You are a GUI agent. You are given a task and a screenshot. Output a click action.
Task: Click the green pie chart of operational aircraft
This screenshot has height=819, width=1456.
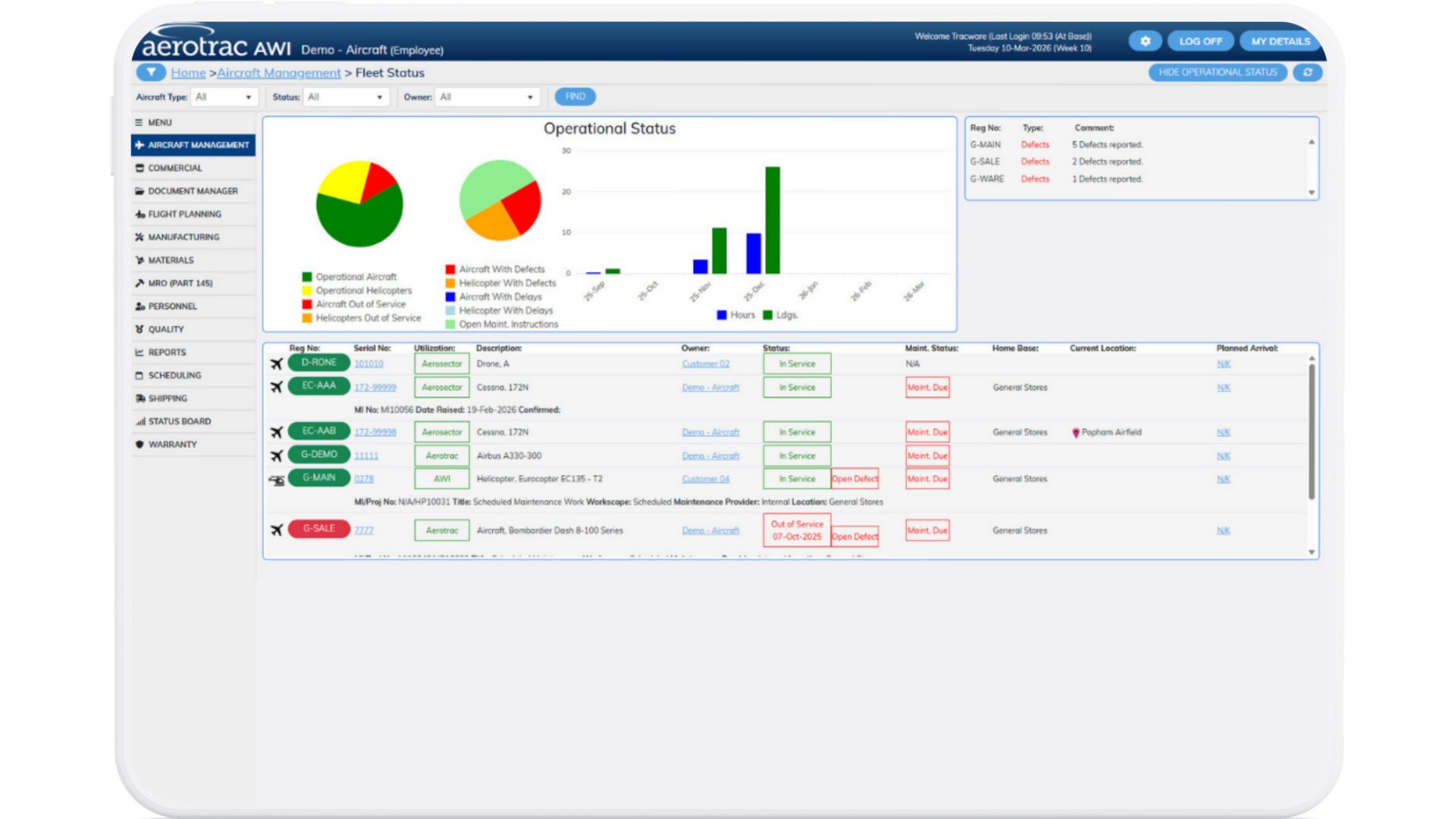click(x=359, y=204)
